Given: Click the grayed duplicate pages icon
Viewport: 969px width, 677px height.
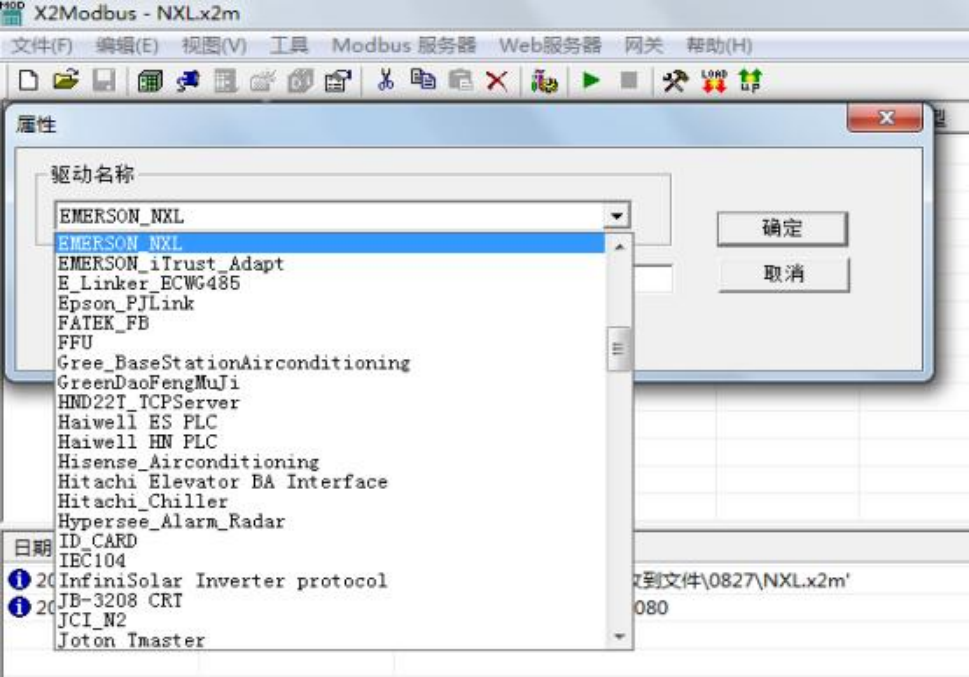Looking at the screenshot, I should (300, 81).
